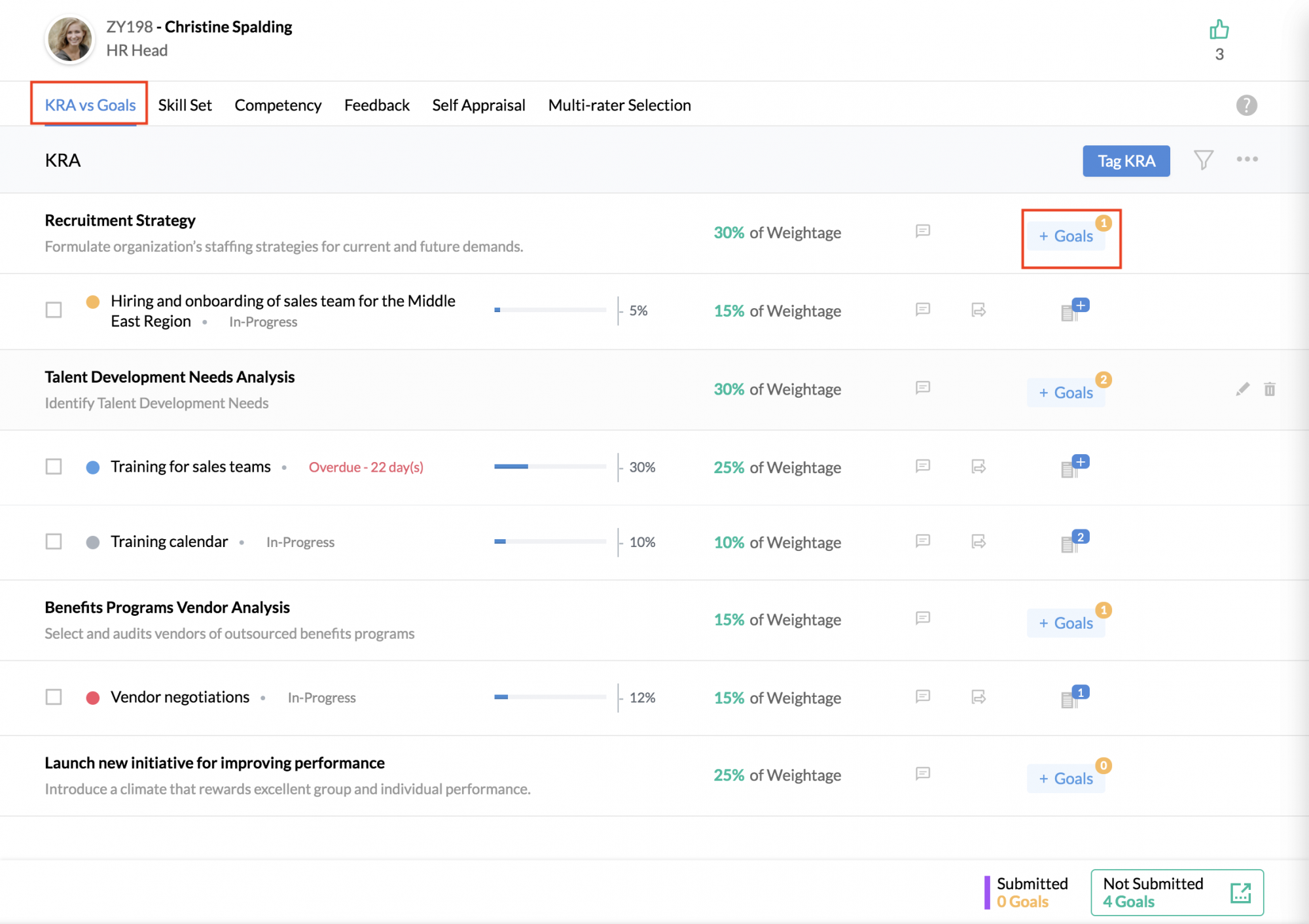
Task: Open the help question mark icon
Action: (1246, 105)
